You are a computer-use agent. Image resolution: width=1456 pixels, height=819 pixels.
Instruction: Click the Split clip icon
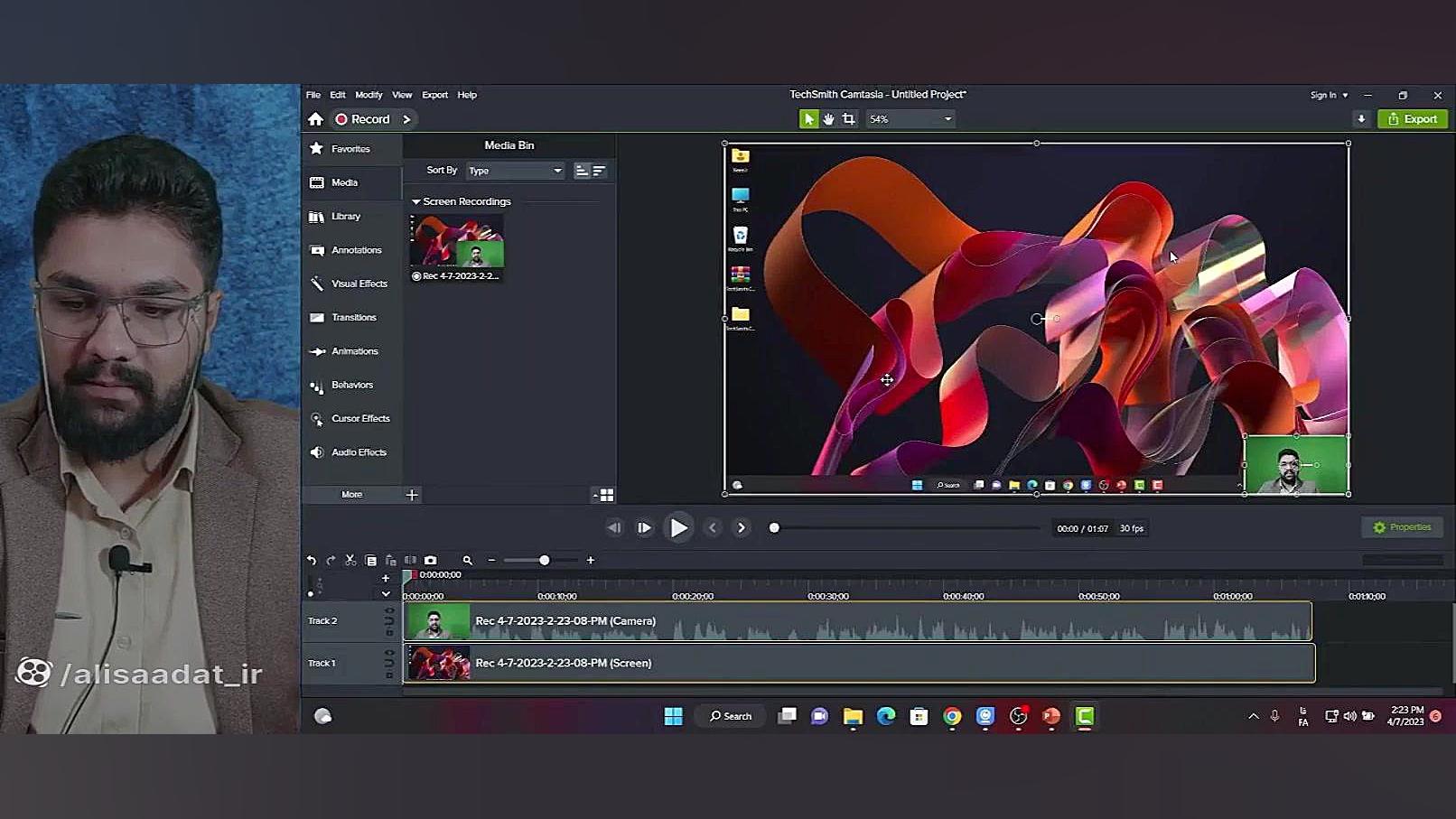point(410,561)
